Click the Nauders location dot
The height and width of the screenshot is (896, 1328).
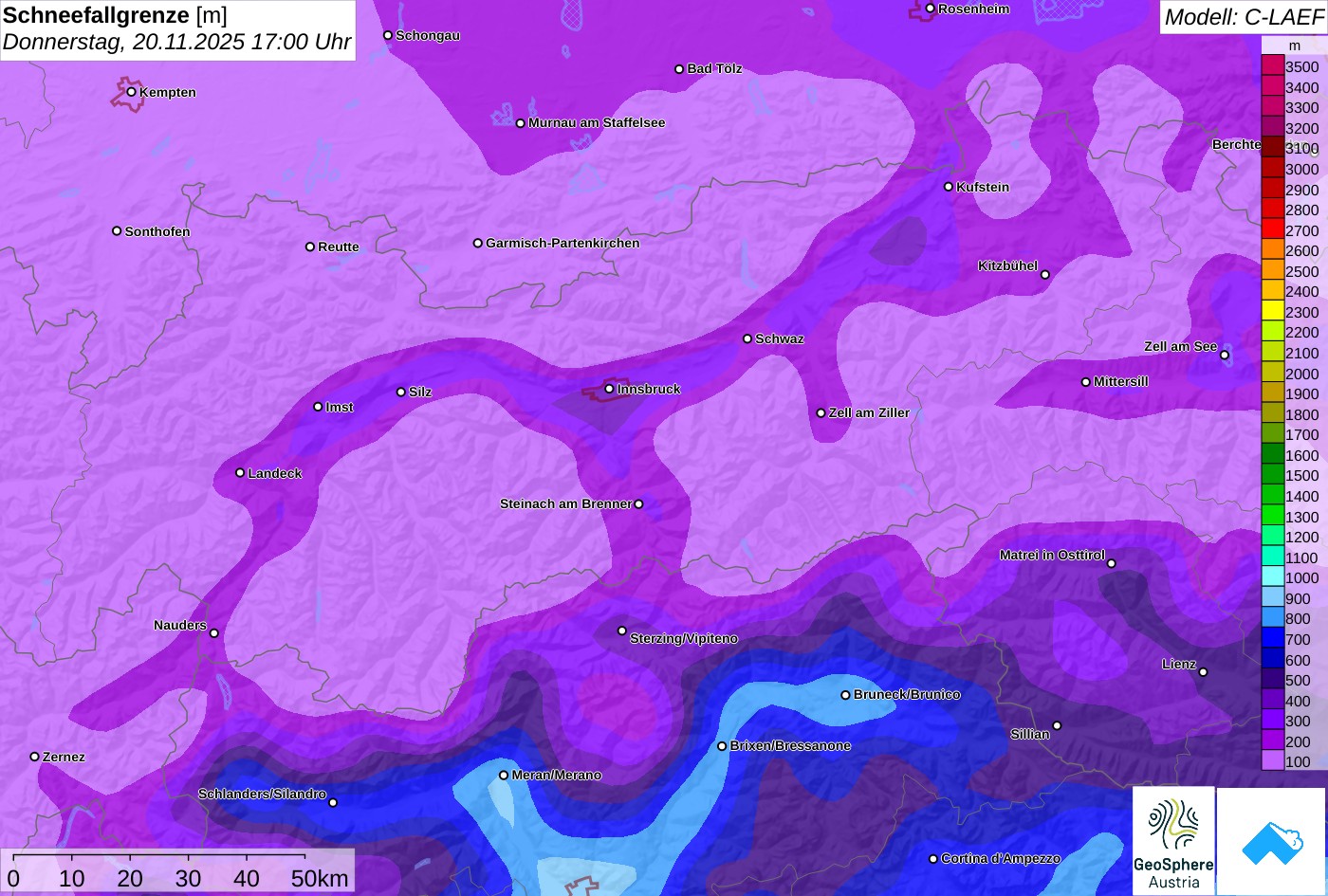coord(213,633)
